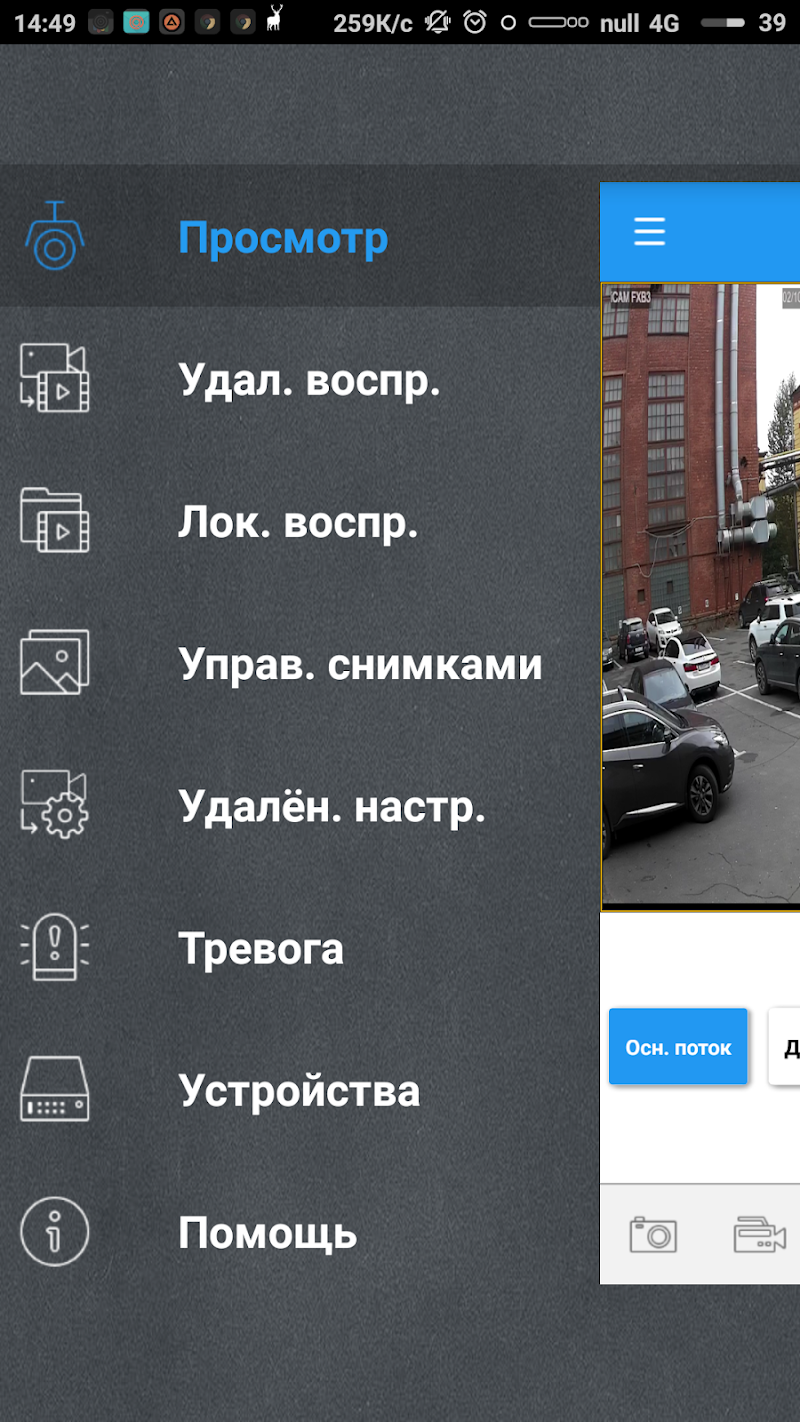
Task: Select Устройства from the side menu
Action: coord(298,1091)
